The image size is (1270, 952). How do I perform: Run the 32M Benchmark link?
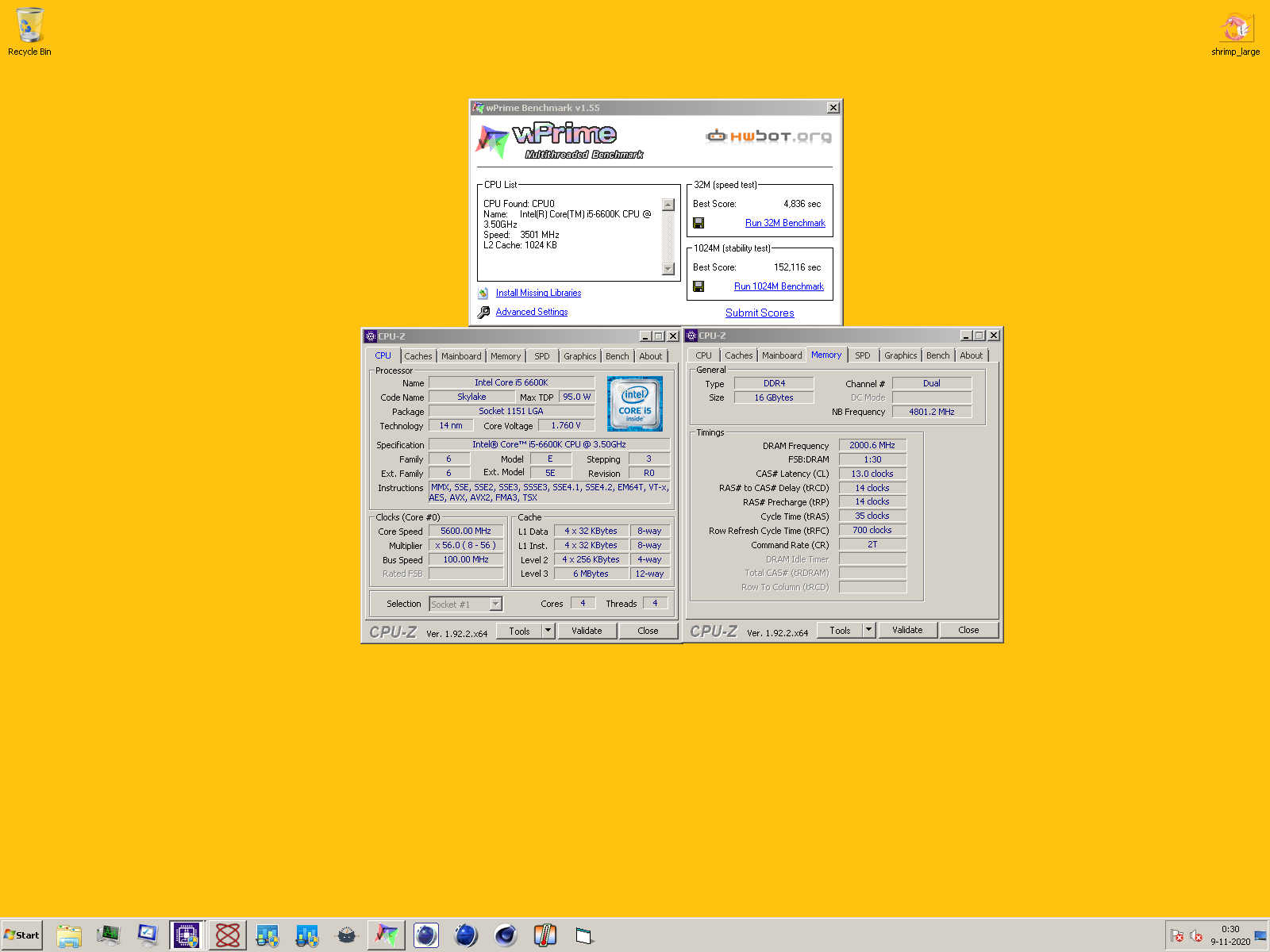pos(785,223)
